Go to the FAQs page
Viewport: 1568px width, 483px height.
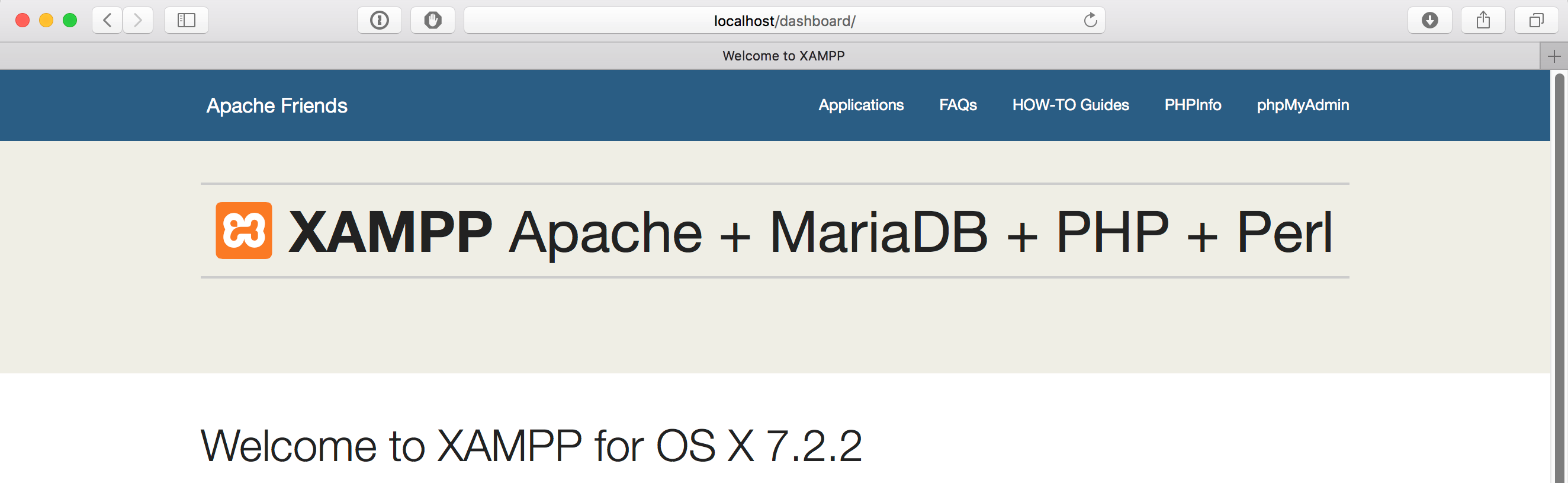957,105
